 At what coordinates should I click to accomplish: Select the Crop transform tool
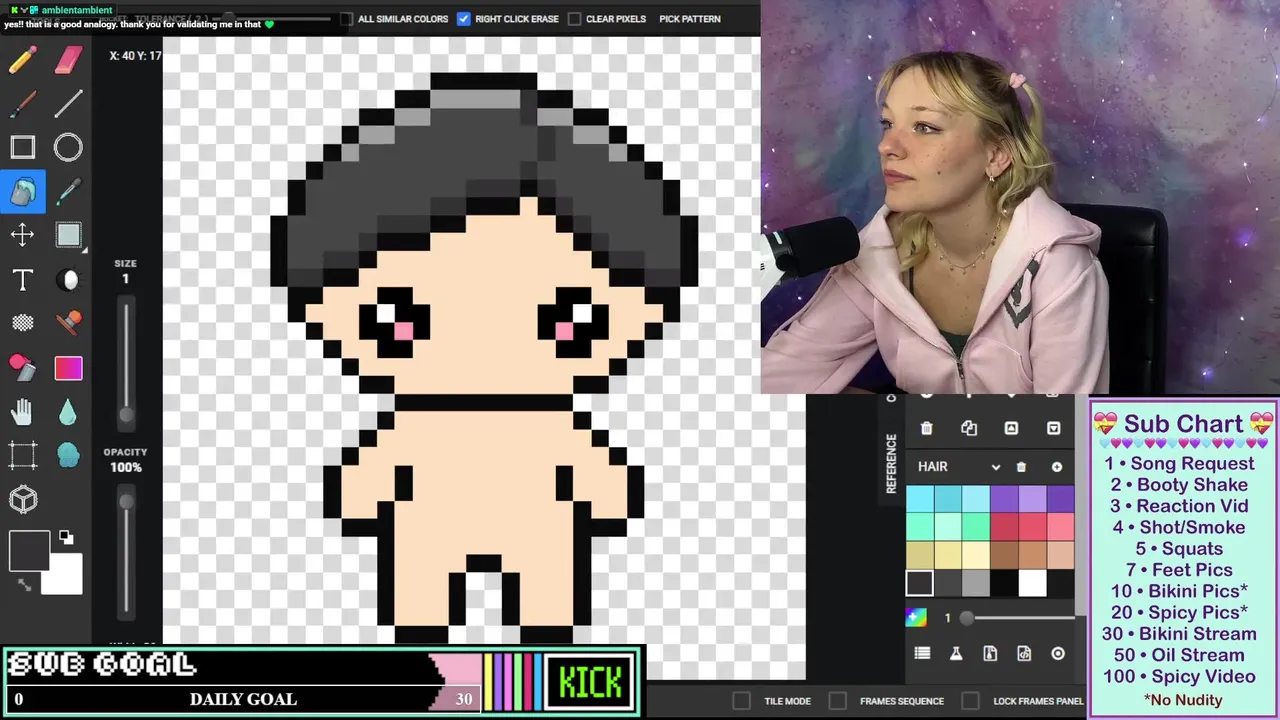pyautogui.click(x=22, y=455)
